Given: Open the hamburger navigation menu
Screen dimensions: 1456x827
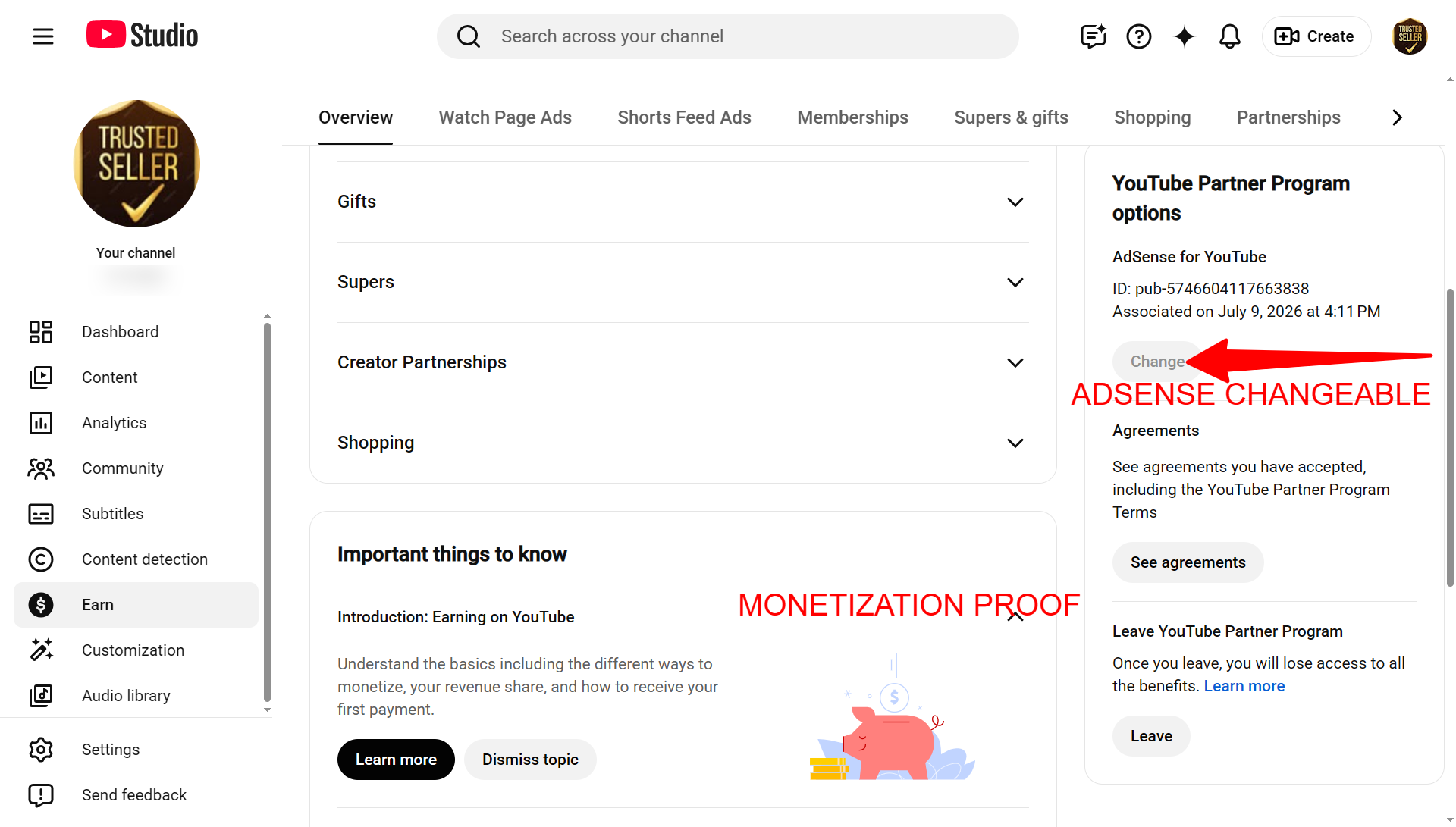Looking at the screenshot, I should coord(43,36).
